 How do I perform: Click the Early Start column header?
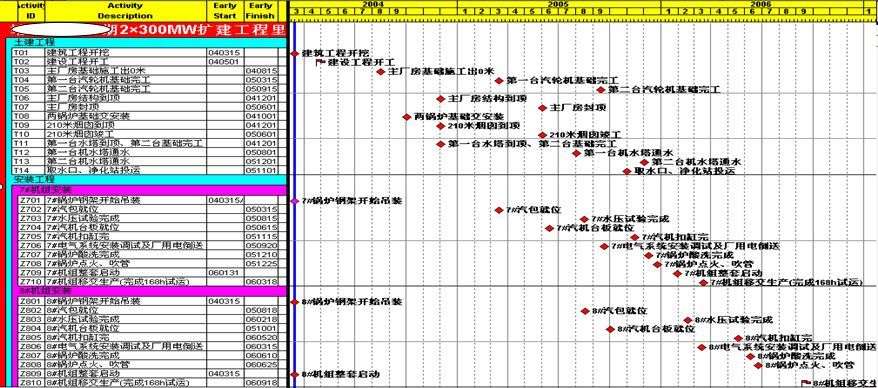[225, 11]
